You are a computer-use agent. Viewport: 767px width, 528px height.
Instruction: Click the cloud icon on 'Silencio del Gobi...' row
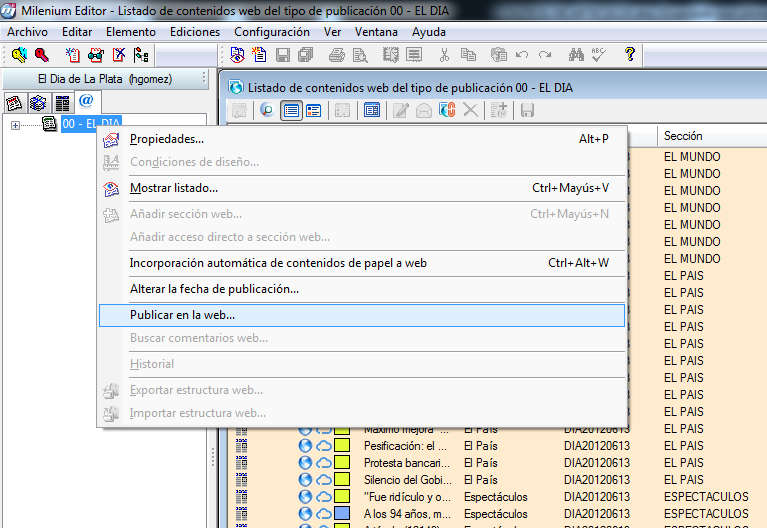click(323, 480)
